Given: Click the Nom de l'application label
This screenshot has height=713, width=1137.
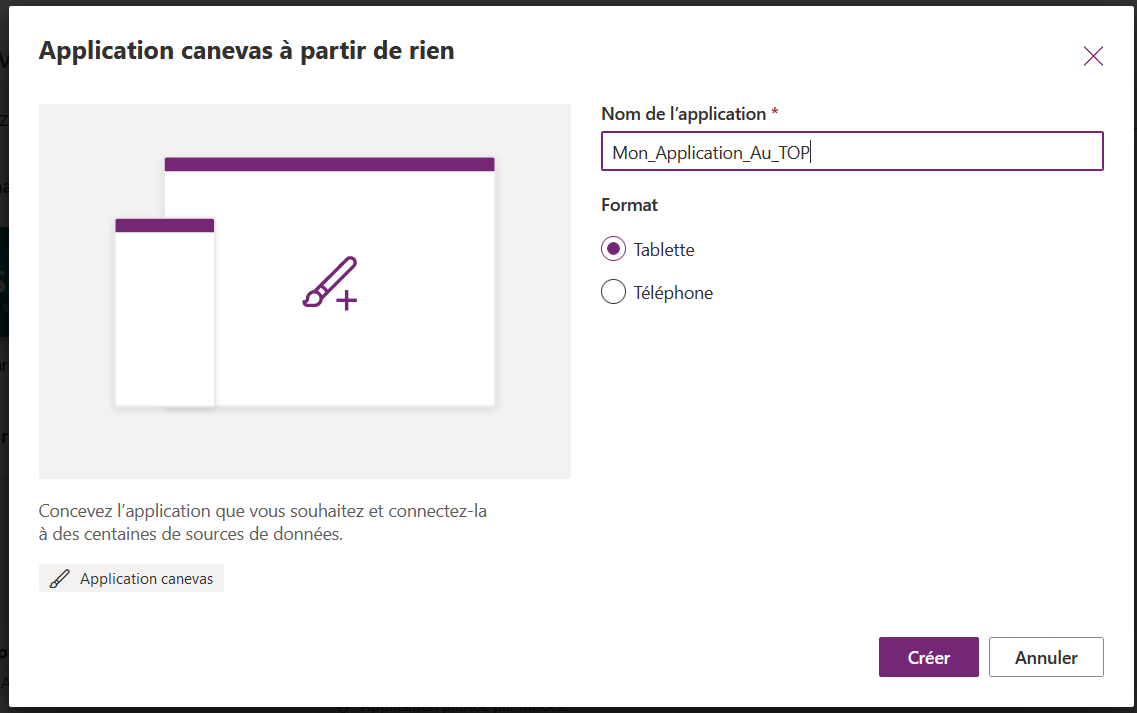Looking at the screenshot, I should 683,114.
